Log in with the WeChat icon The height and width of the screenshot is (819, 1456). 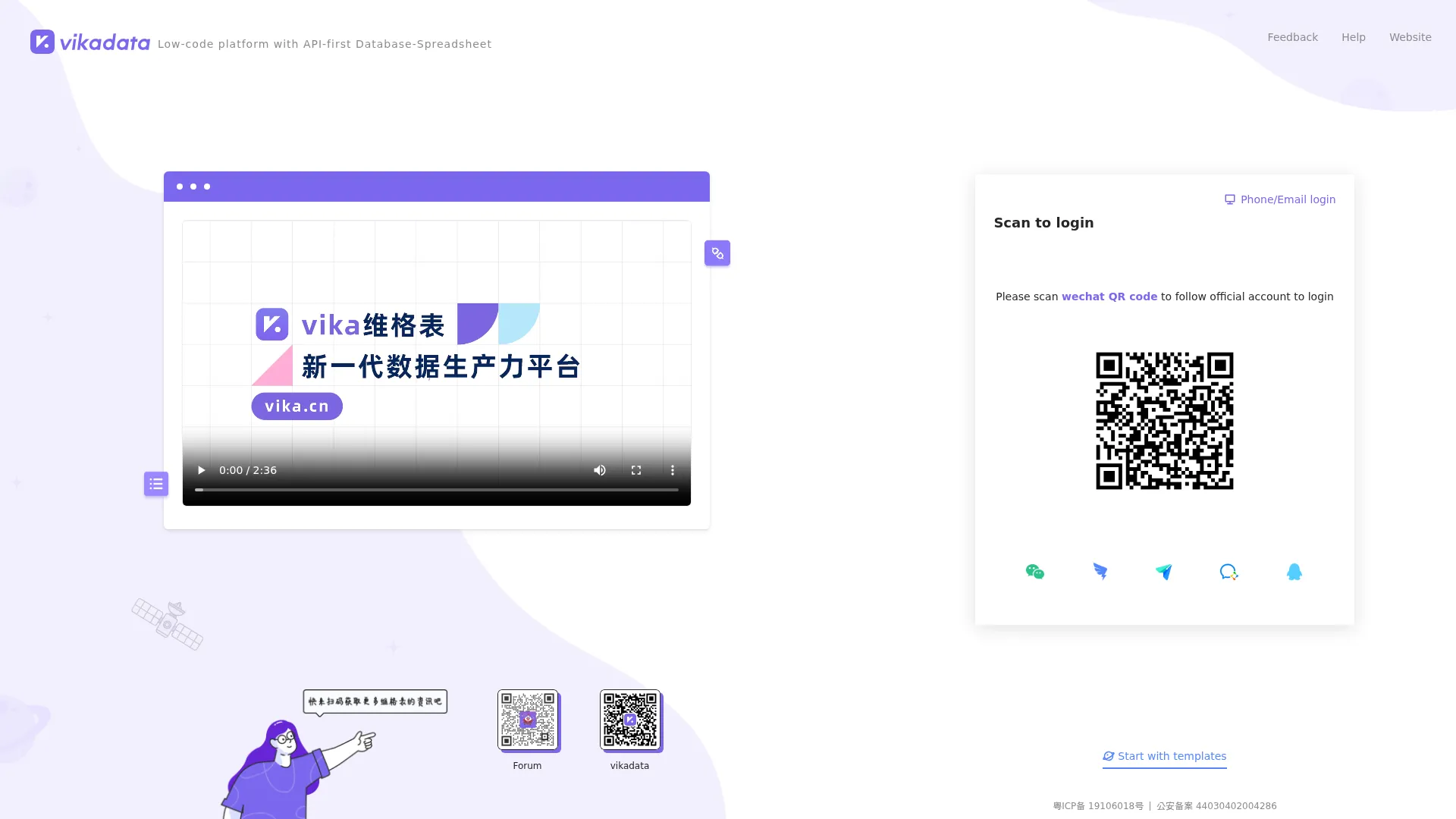[1034, 572]
